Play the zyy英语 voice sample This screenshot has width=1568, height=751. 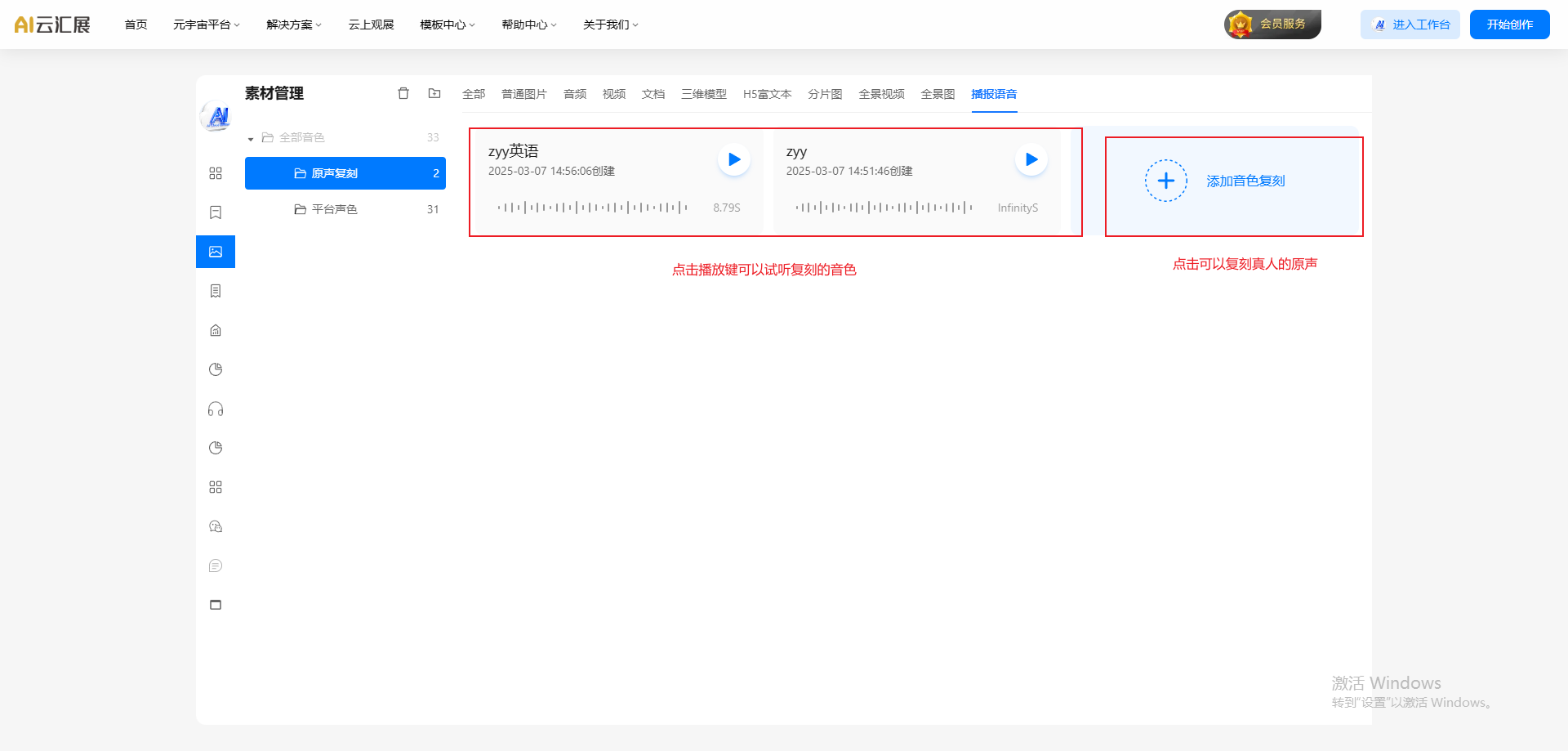point(733,159)
